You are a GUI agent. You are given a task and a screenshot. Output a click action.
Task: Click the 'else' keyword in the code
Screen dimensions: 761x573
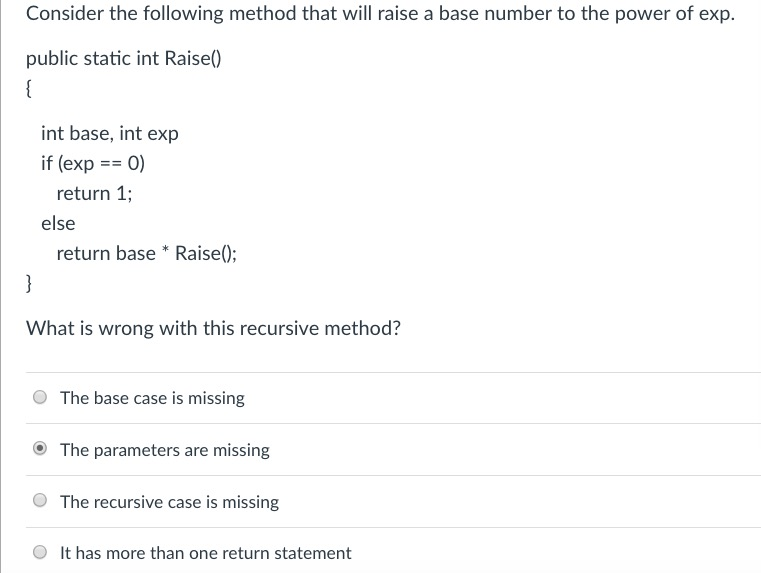58,223
